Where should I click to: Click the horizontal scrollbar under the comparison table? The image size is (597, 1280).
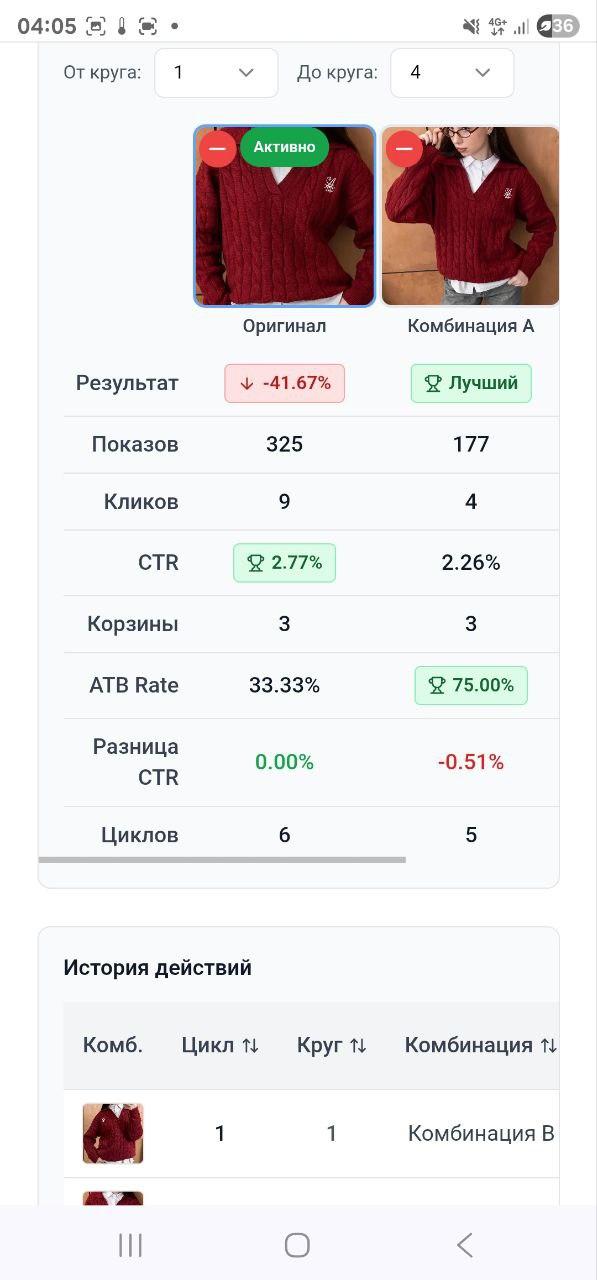point(222,858)
